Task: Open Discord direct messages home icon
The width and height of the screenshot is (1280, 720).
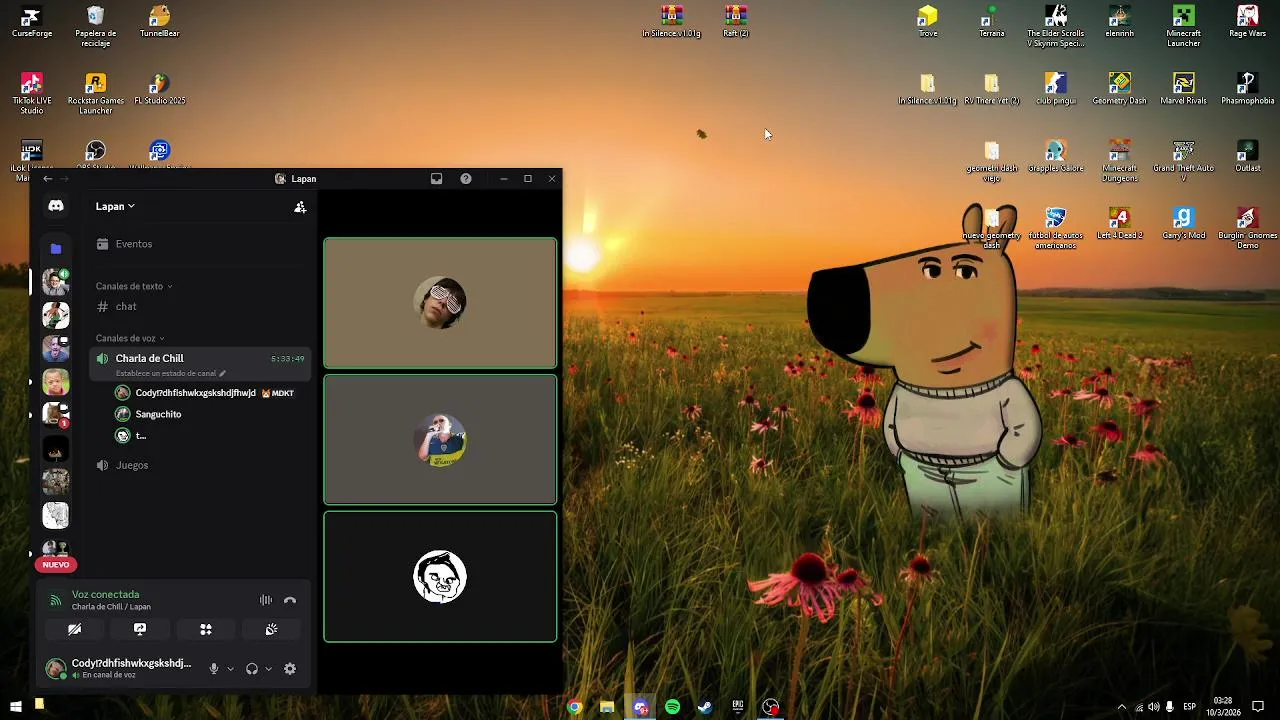Action: click(56, 206)
